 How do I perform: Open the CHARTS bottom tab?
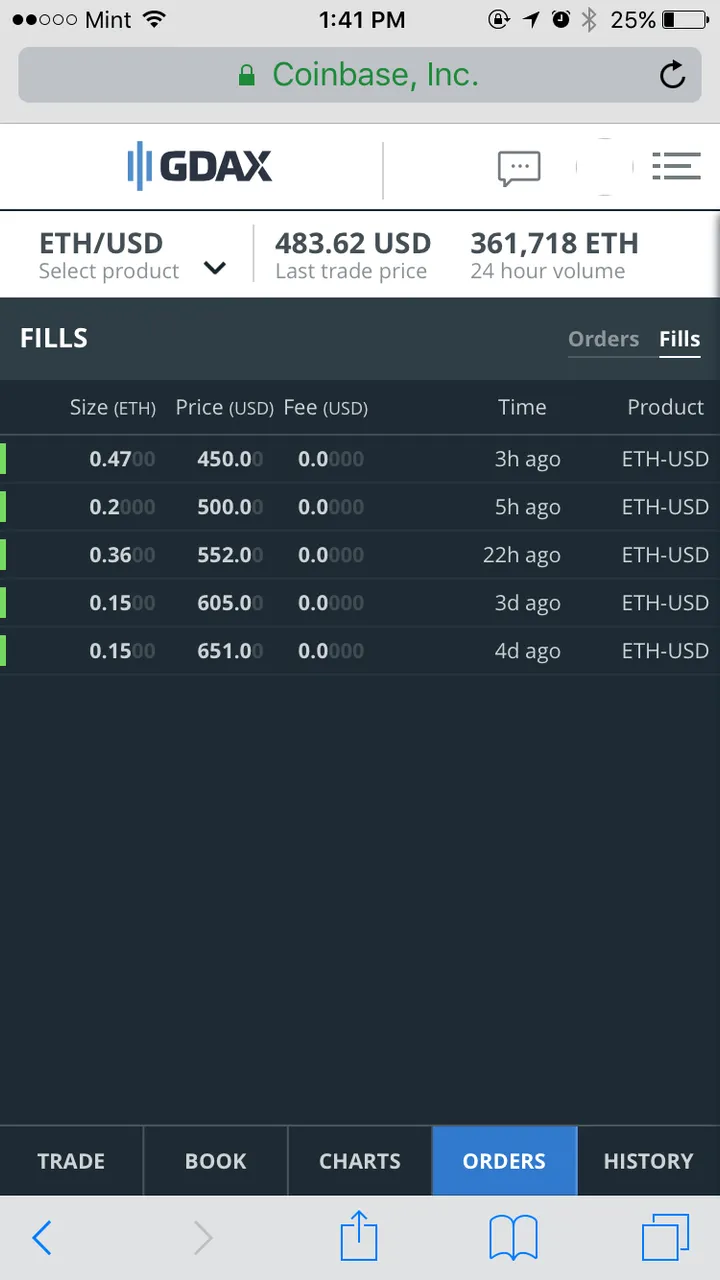pos(360,1161)
